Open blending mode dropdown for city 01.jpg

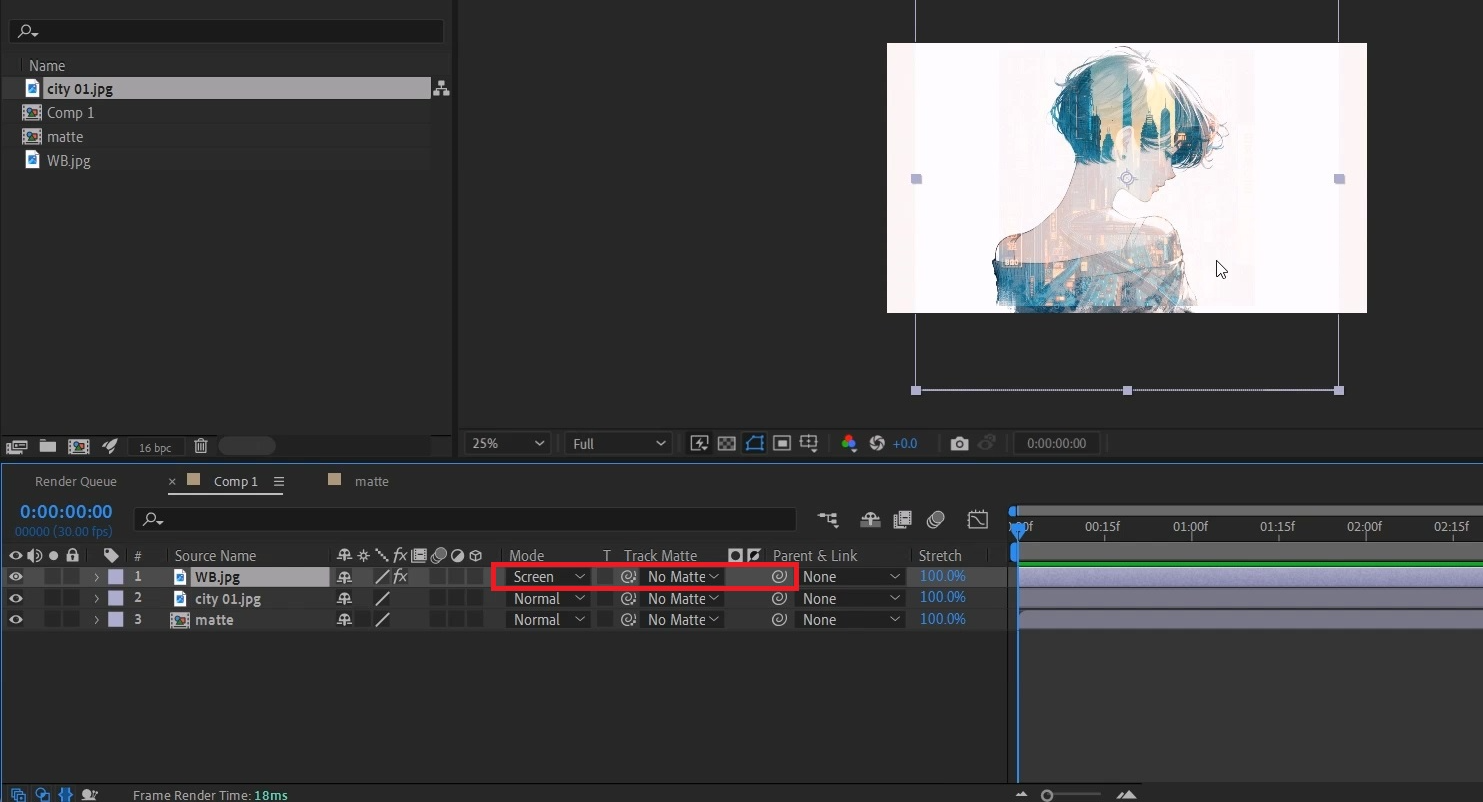pos(549,599)
